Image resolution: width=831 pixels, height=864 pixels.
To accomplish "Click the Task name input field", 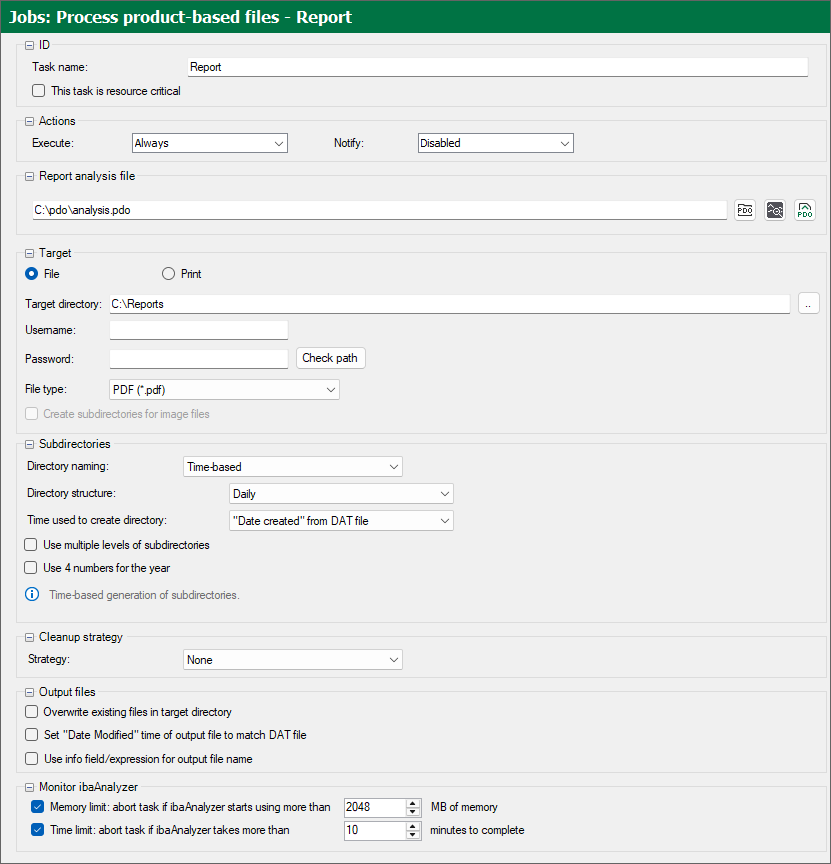I will [498, 67].
